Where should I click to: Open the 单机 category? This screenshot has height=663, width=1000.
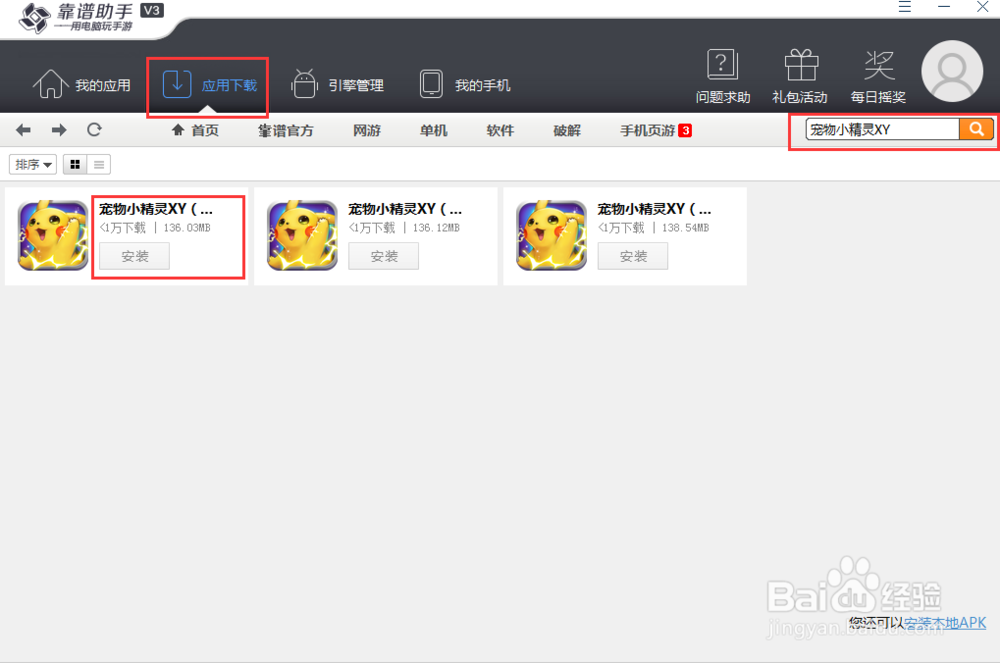click(x=434, y=131)
